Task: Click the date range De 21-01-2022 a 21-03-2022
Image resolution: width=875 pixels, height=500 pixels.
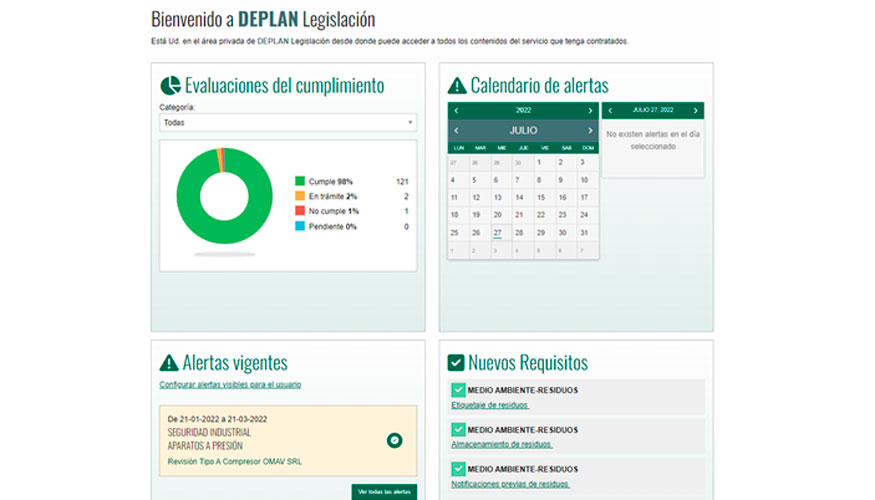Action: click(217, 419)
